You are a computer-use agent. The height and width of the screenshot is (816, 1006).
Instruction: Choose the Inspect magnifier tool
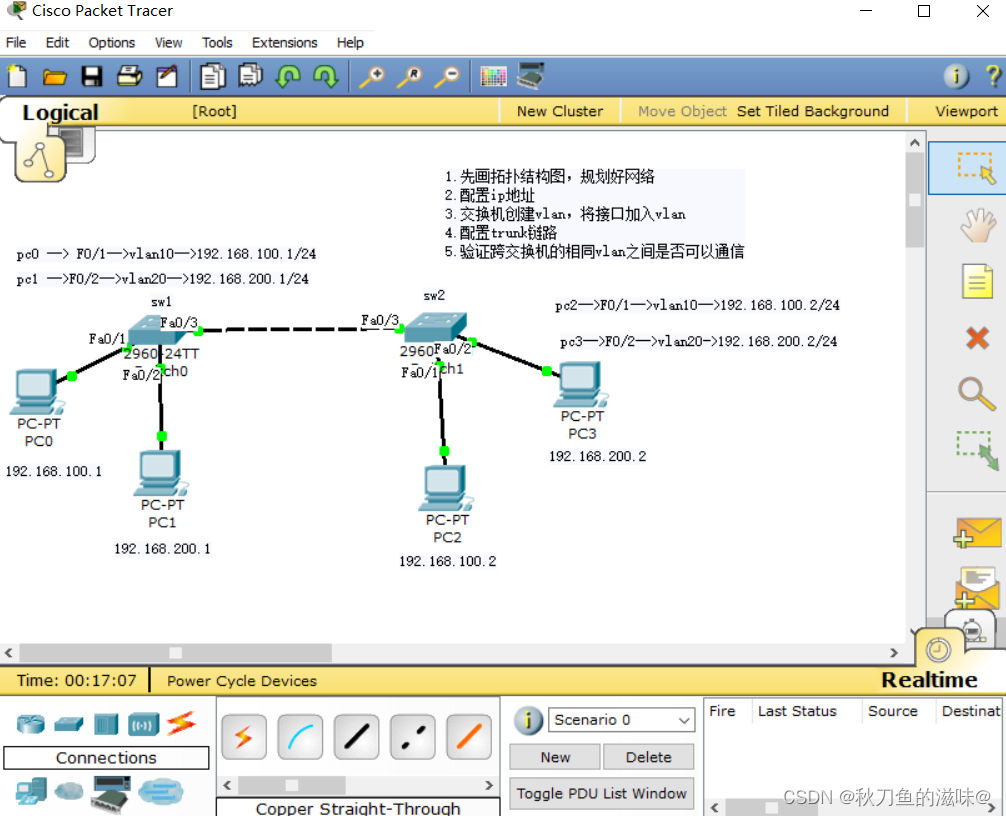click(x=976, y=393)
